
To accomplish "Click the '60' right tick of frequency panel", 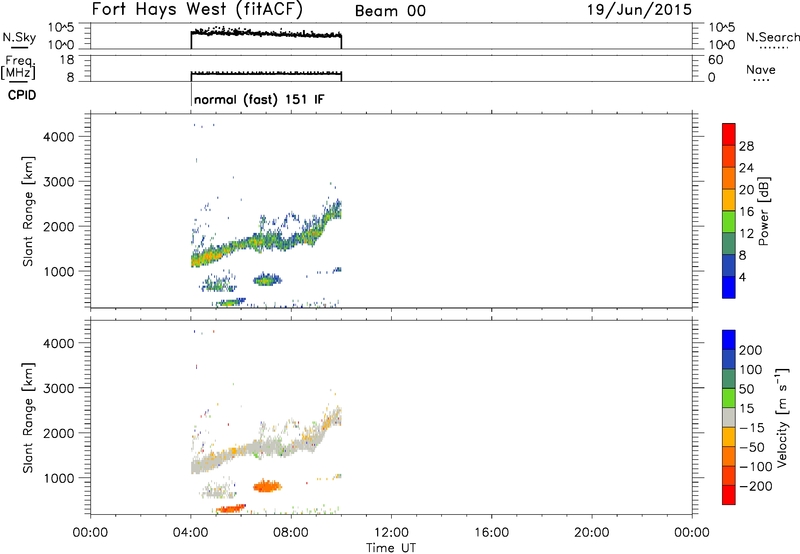I will [715, 60].
